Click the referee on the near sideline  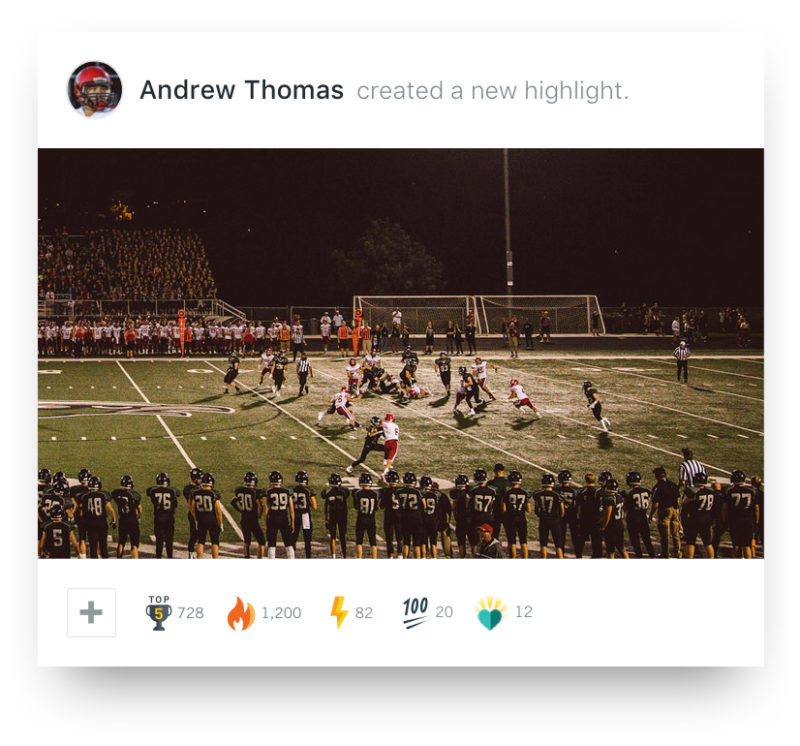pyautogui.click(x=690, y=469)
